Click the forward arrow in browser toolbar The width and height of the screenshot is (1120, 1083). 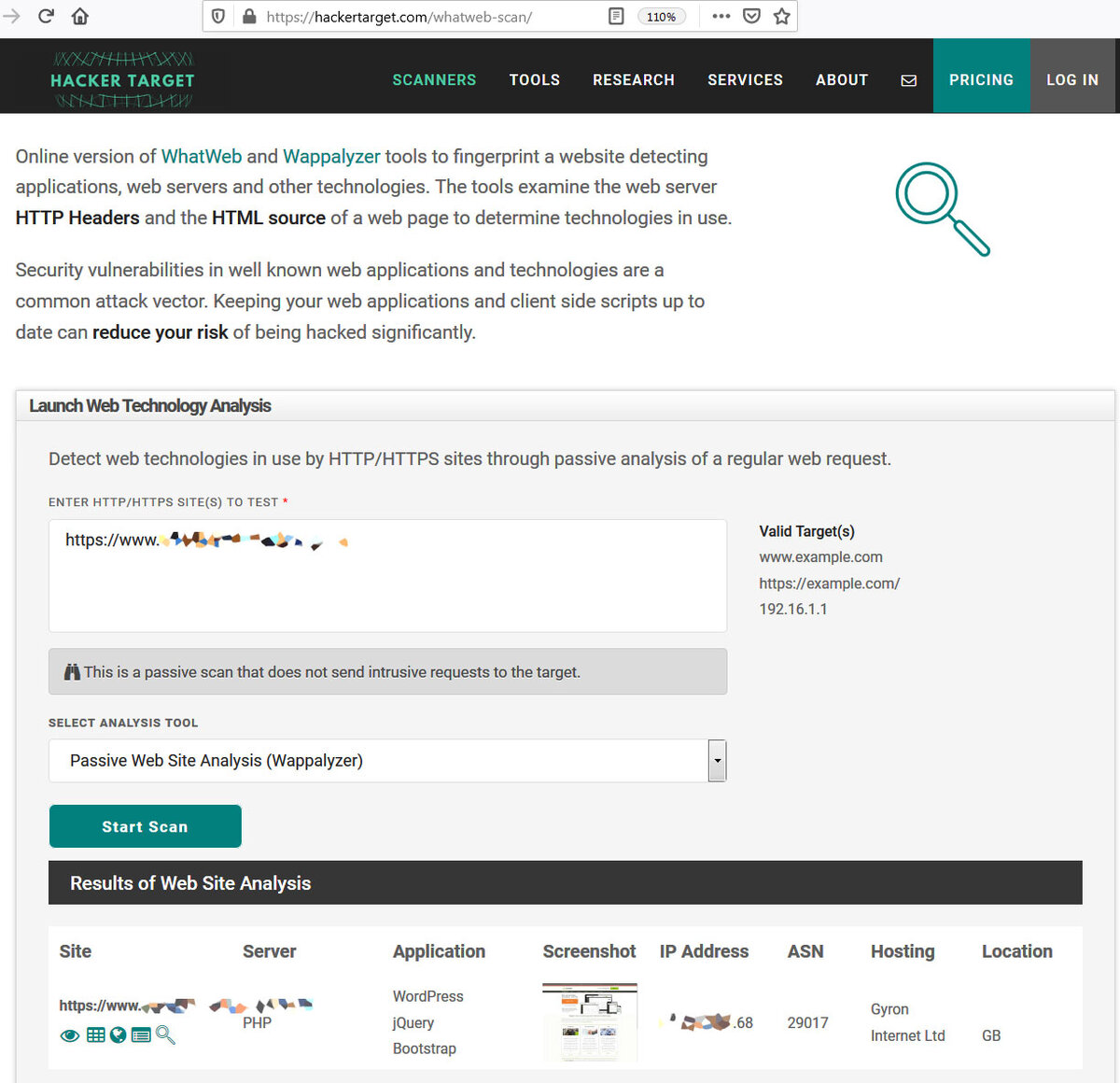pos(11,16)
